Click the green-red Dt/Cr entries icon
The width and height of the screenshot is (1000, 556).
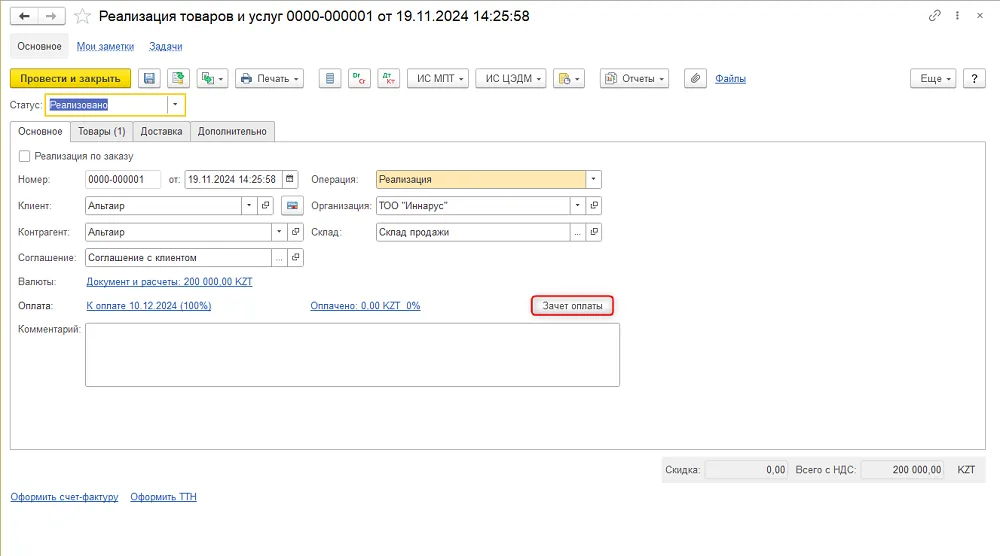(x=360, y=78)
